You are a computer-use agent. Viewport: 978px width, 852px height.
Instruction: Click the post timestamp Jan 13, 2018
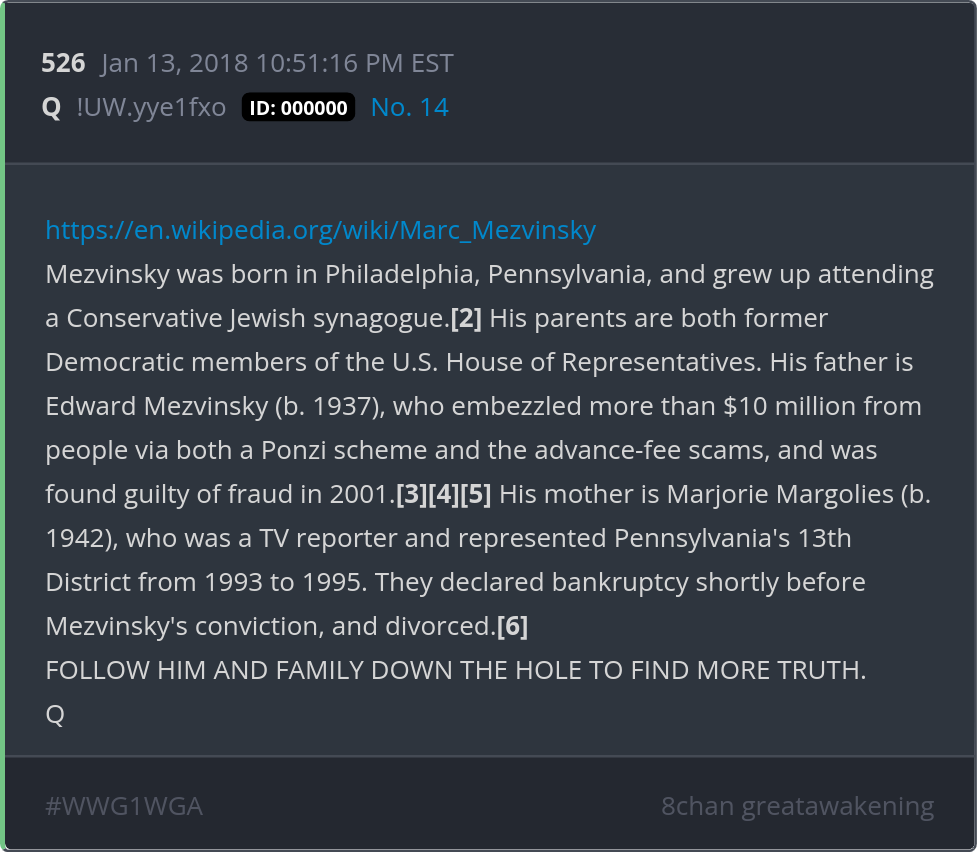(277, 64)
